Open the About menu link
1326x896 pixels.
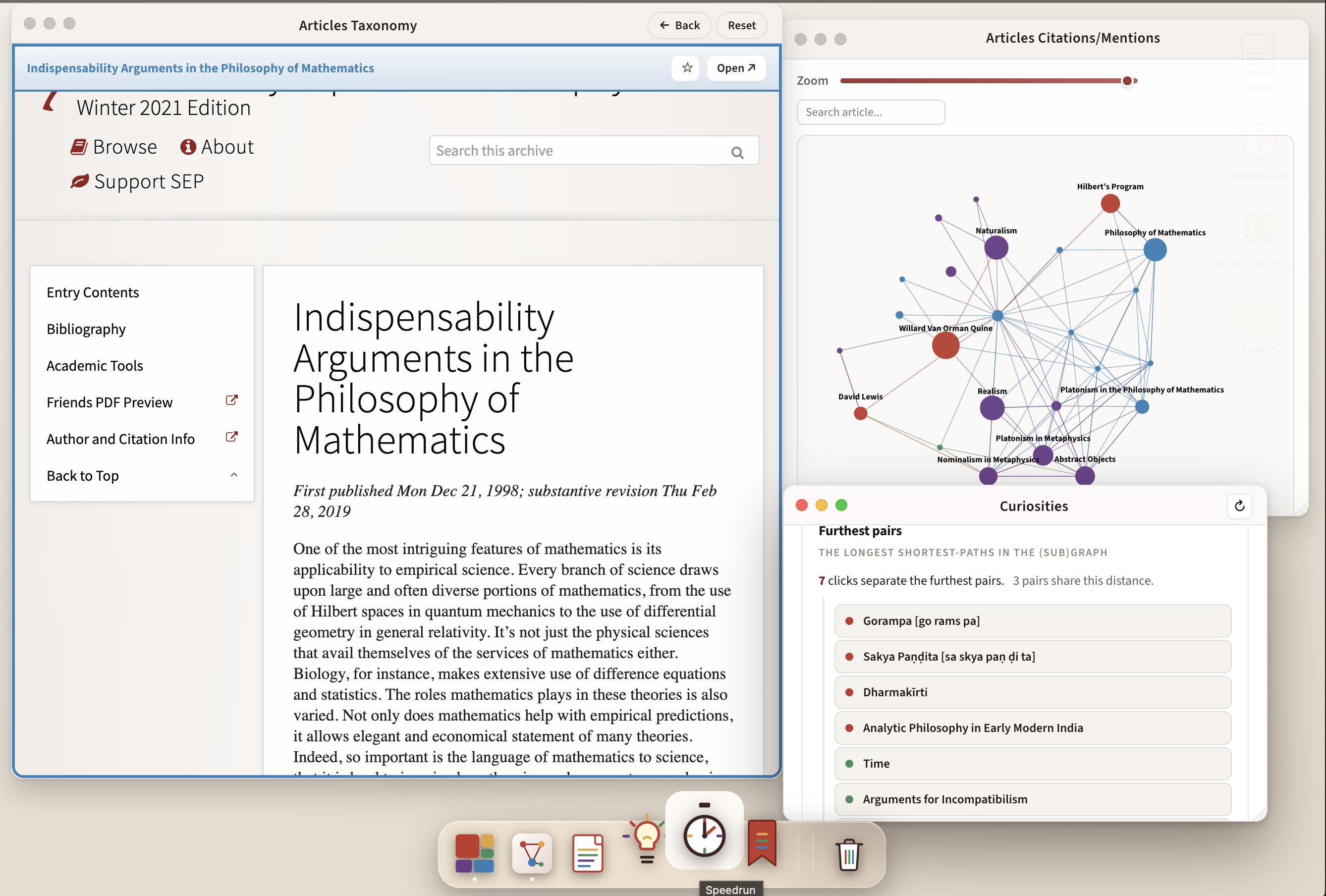click(x=227, y=147)
